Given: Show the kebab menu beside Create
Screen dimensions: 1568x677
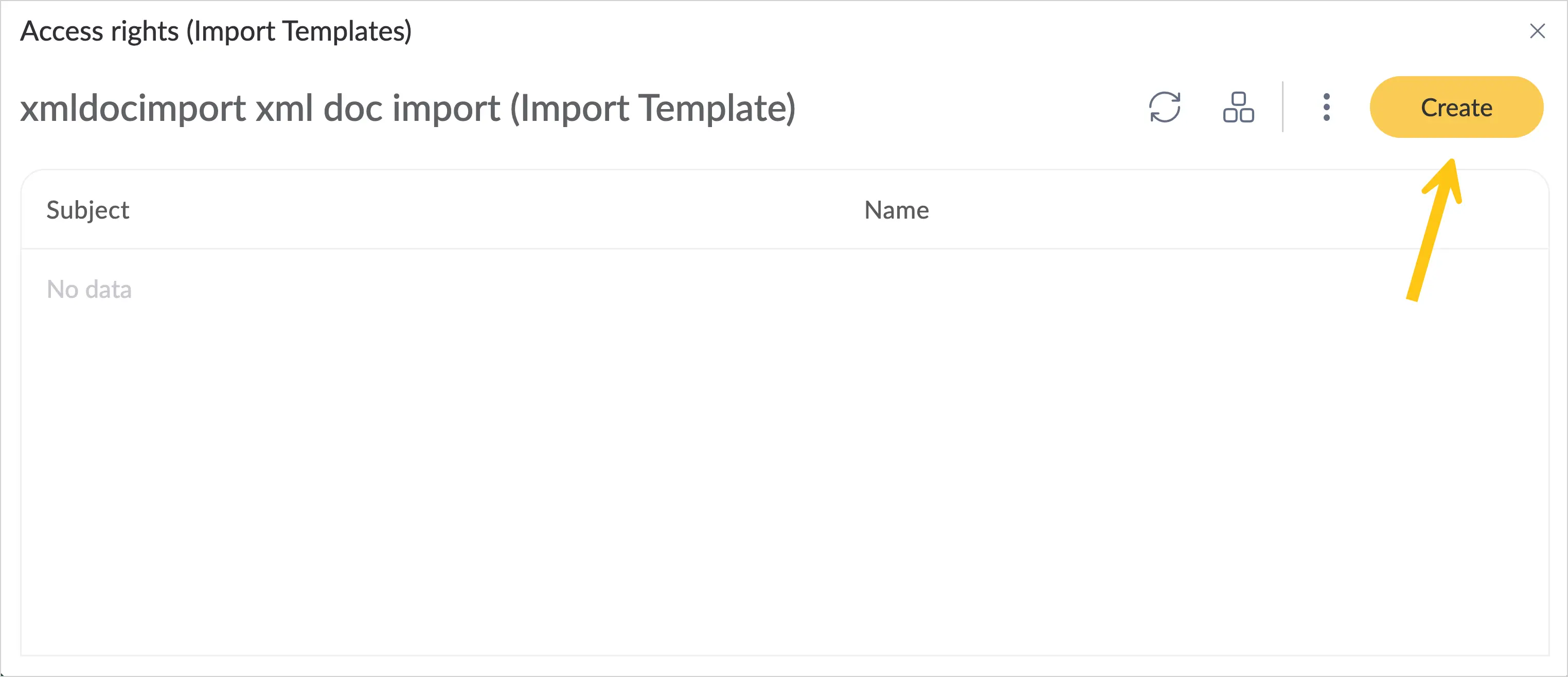Looking at the screenshot, I should coord(1326,107).
